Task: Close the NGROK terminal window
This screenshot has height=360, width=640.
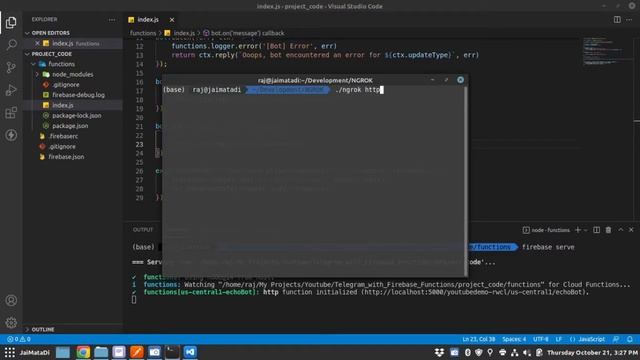Action: (460, 80)
